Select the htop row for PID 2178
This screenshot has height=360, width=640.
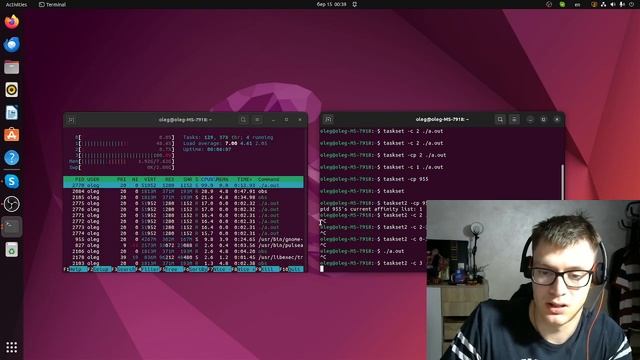coord(183,258)
